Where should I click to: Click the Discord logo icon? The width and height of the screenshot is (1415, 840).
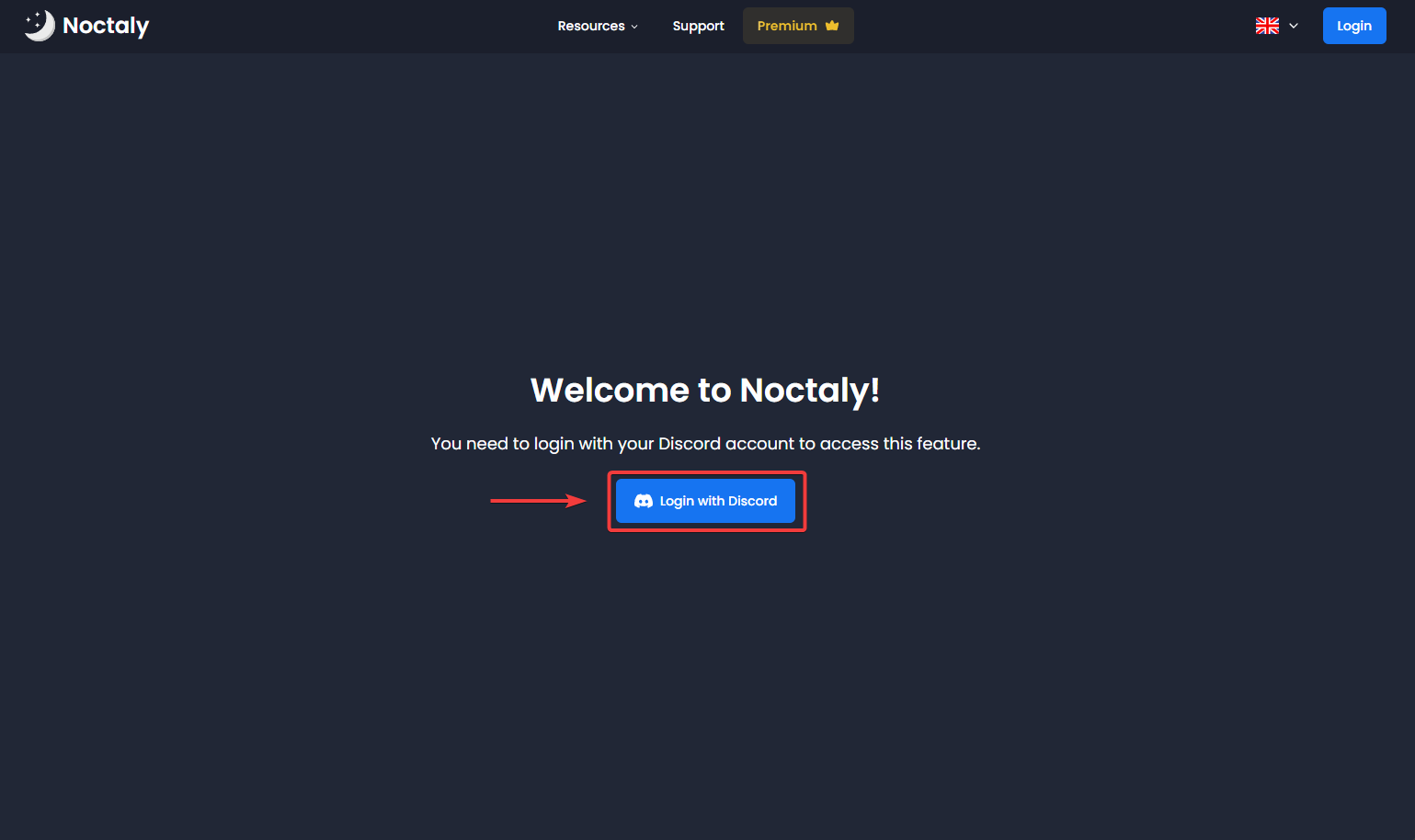pyautogui.click(x=644, y=501)
